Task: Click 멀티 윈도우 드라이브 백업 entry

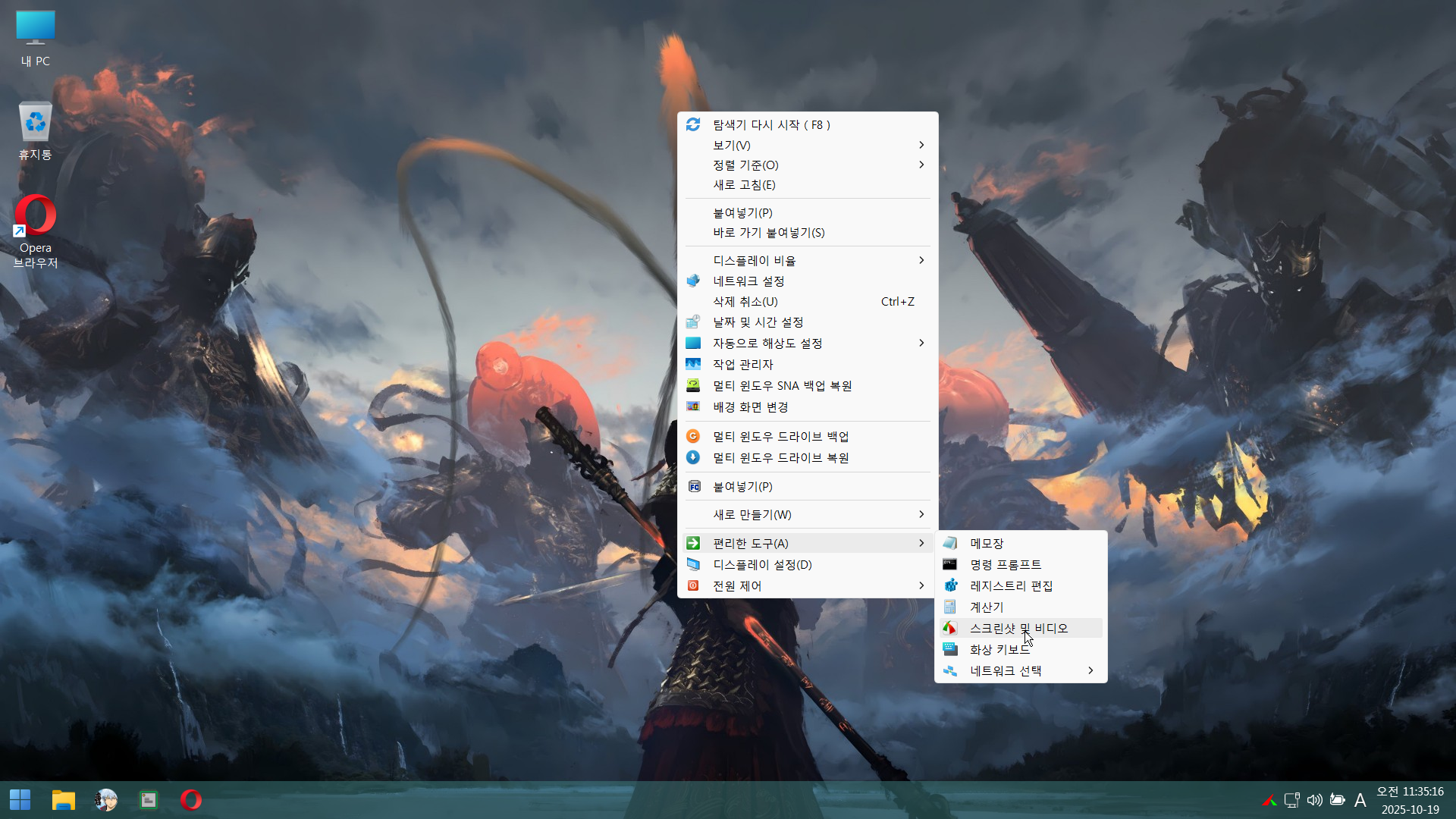Action: (x=780, y=436)
